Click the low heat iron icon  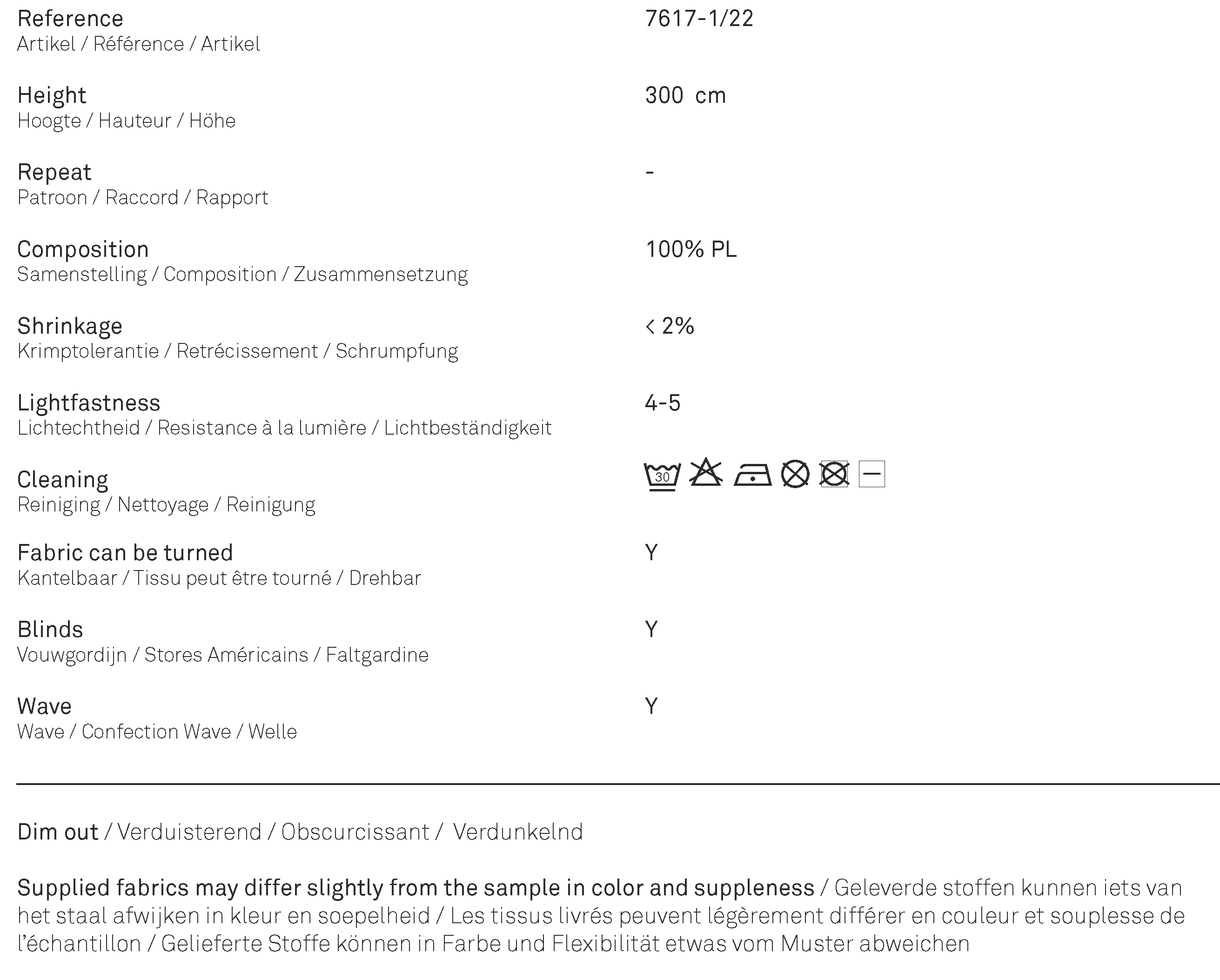click(x=752, y=475)
